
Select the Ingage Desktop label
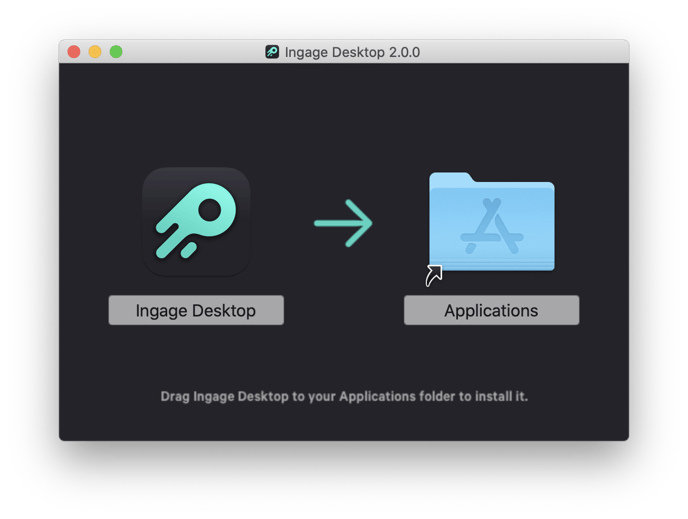[x=196, y=310]
